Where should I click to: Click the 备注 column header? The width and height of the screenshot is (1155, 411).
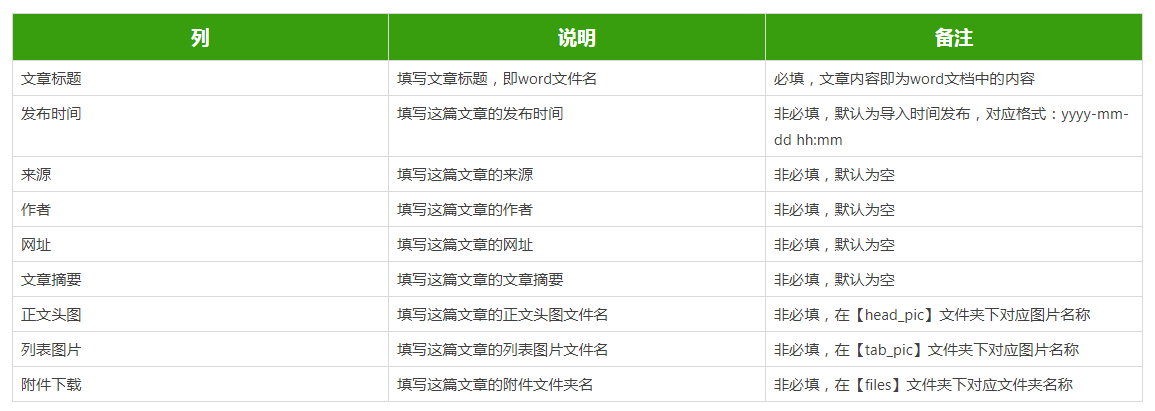tap(954, 38)
